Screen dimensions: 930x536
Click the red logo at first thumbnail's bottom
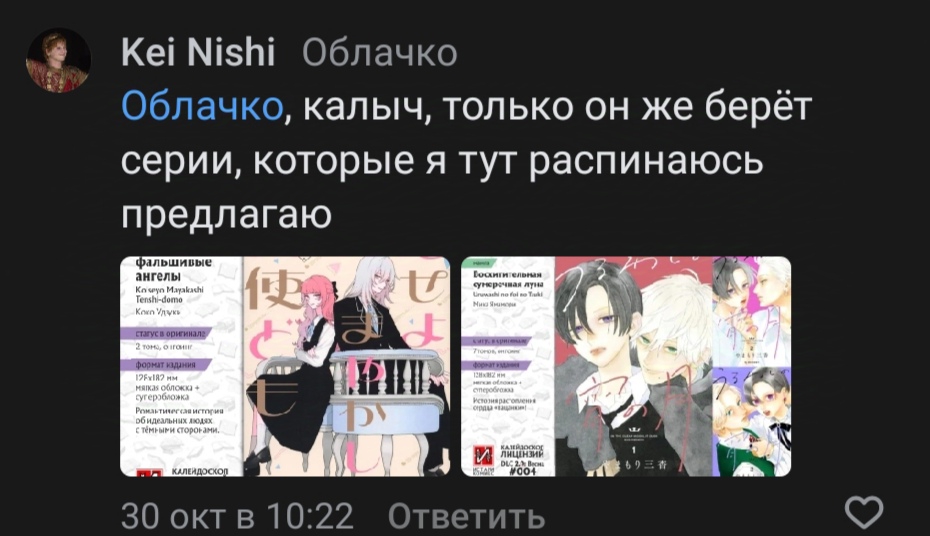pos(149,473)
